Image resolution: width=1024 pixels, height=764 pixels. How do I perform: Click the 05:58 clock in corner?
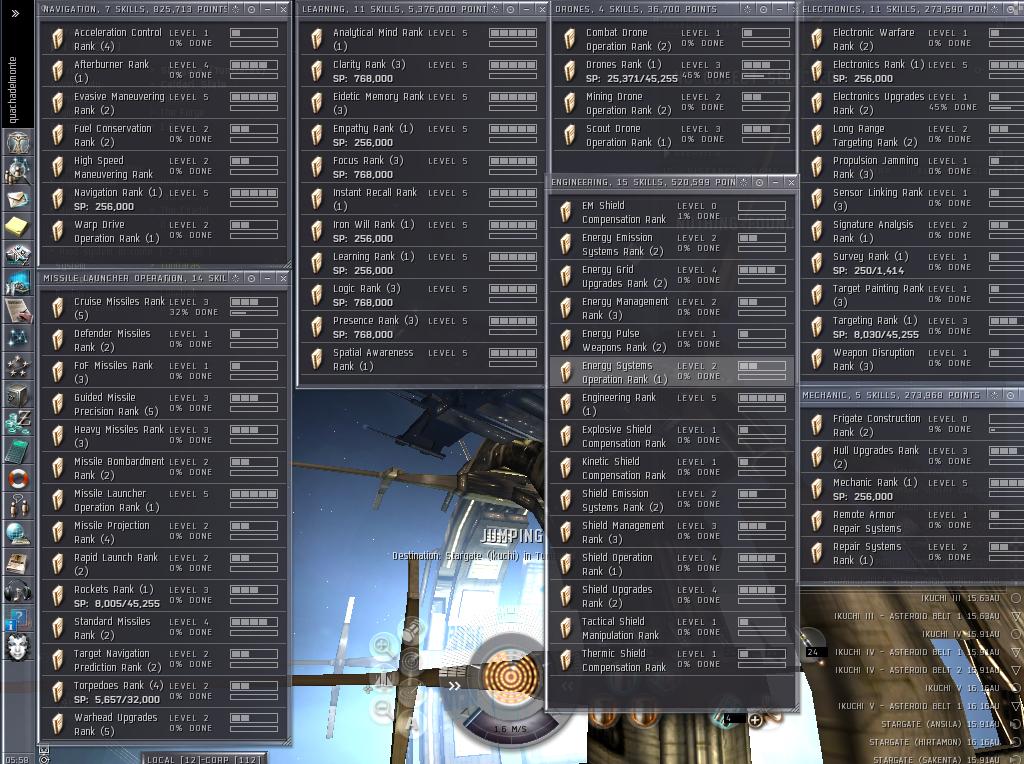[x=17, y=759]
